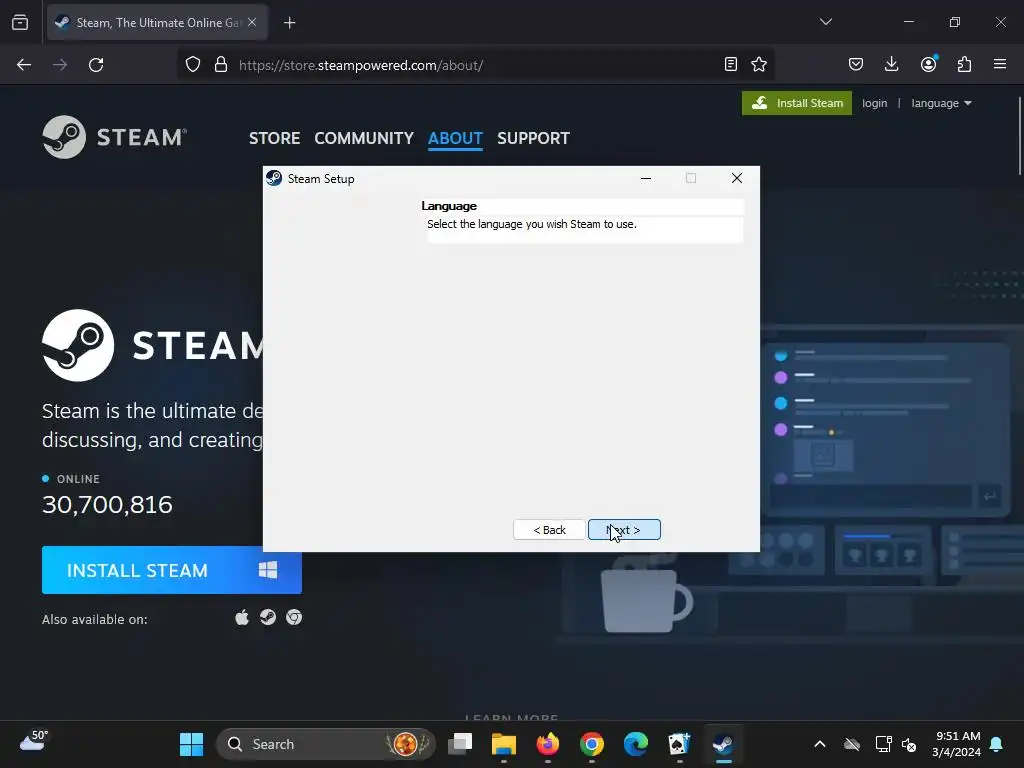The image size is (1024, 768).
Task: Open the Windows Start menu
Action: pyautogui.click(x=191, y=744)
